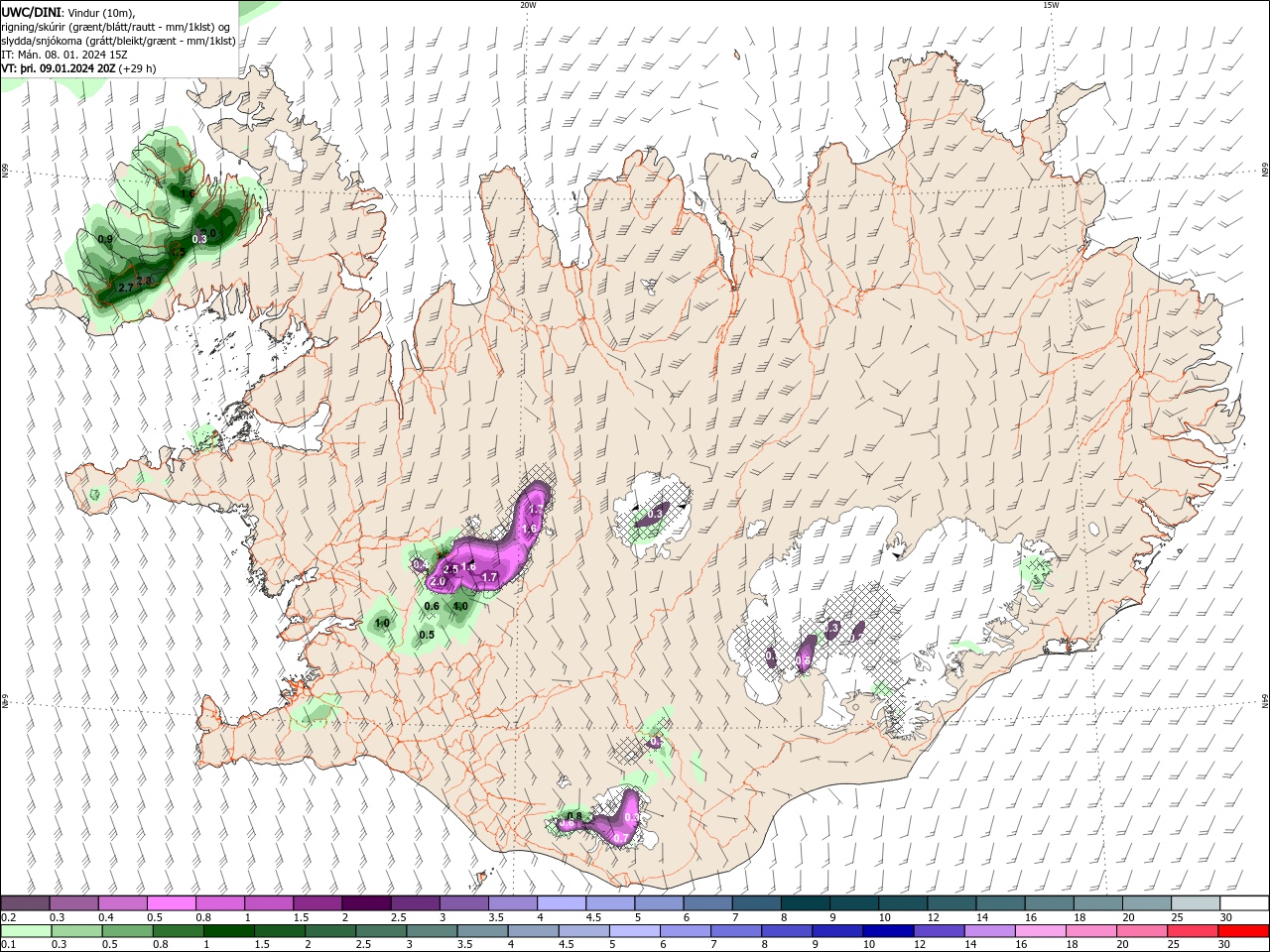
Task: Click the 2.7 rainfall value in Westfjords
Action: tap(126, 288)
